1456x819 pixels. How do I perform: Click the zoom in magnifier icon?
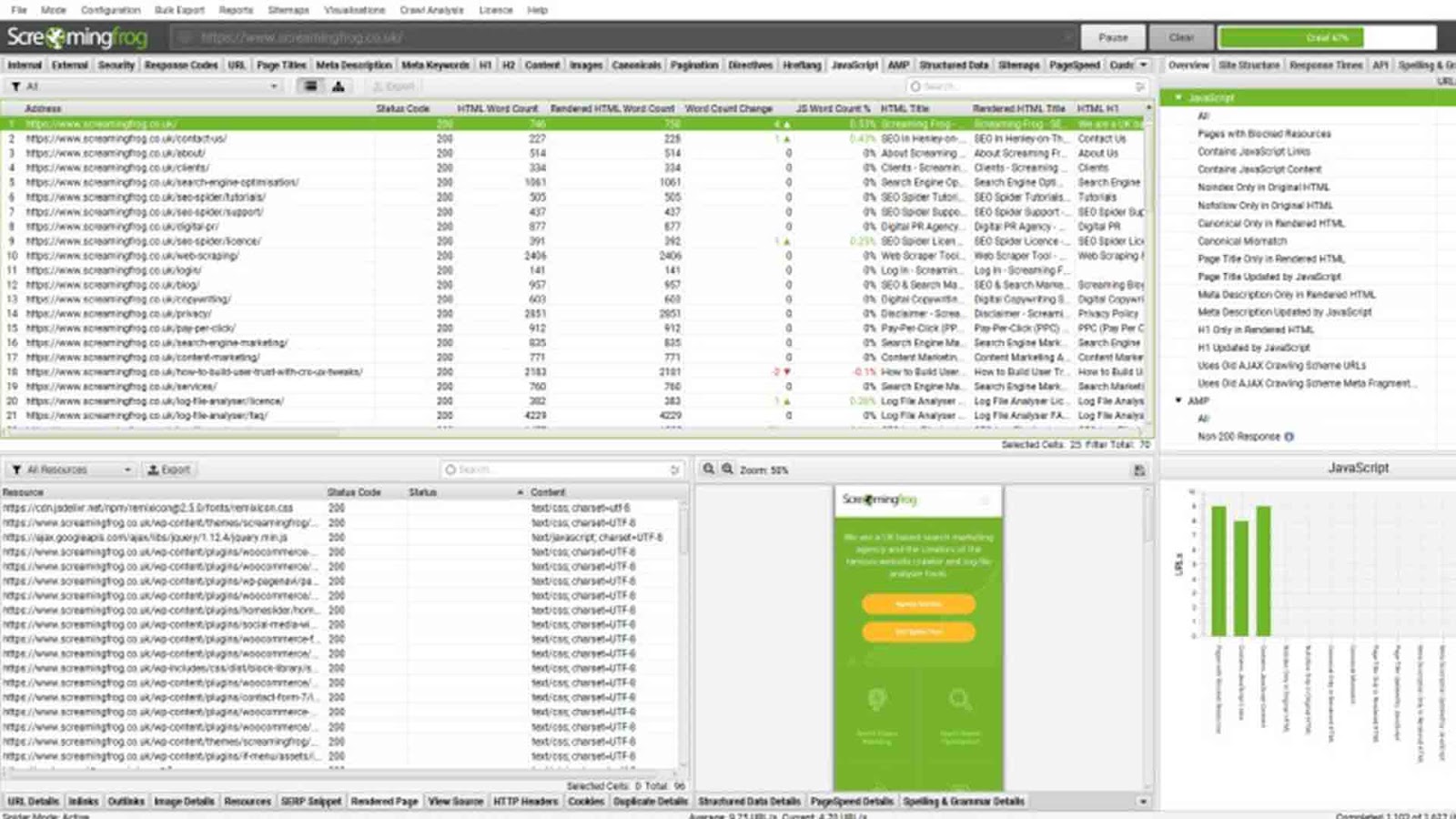coord(727,470)
